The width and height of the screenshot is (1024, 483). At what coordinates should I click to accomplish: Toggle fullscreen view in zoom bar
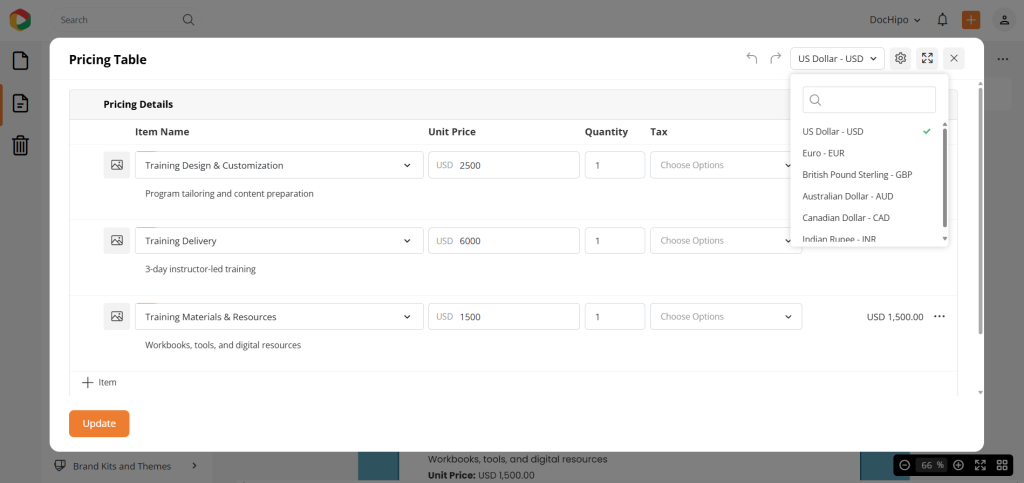[x=980, y=465]
